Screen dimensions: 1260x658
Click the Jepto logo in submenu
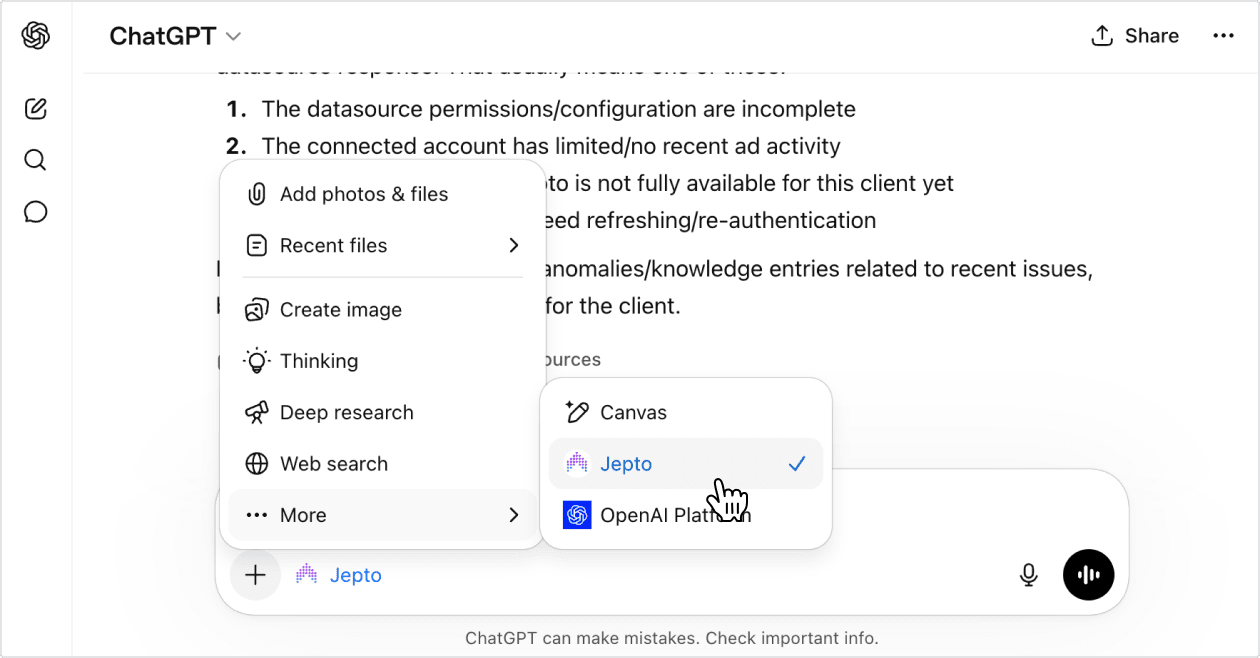577,463
